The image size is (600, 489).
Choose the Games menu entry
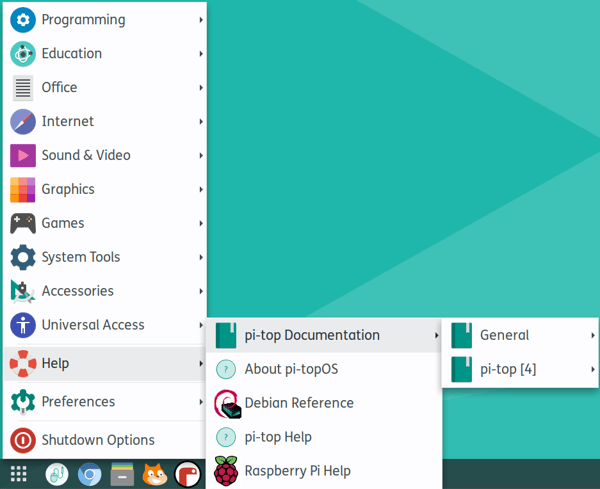105,223
